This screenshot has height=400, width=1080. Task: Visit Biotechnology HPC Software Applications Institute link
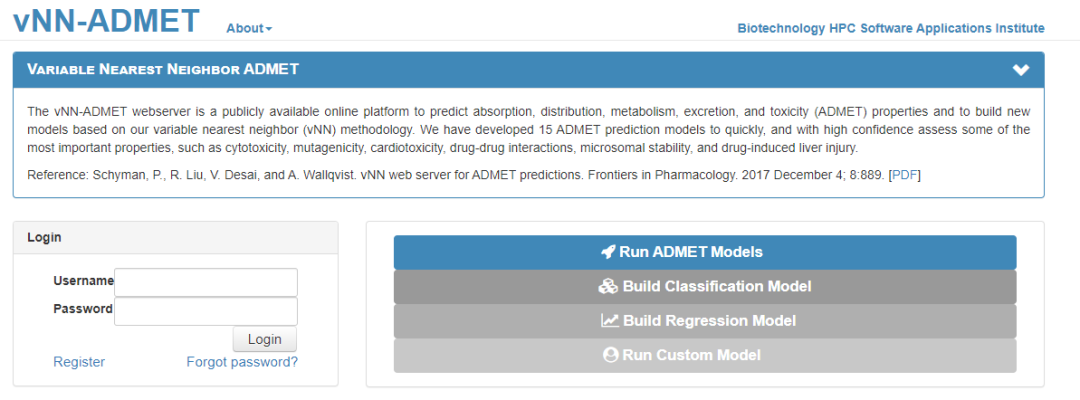coord(890,28)
